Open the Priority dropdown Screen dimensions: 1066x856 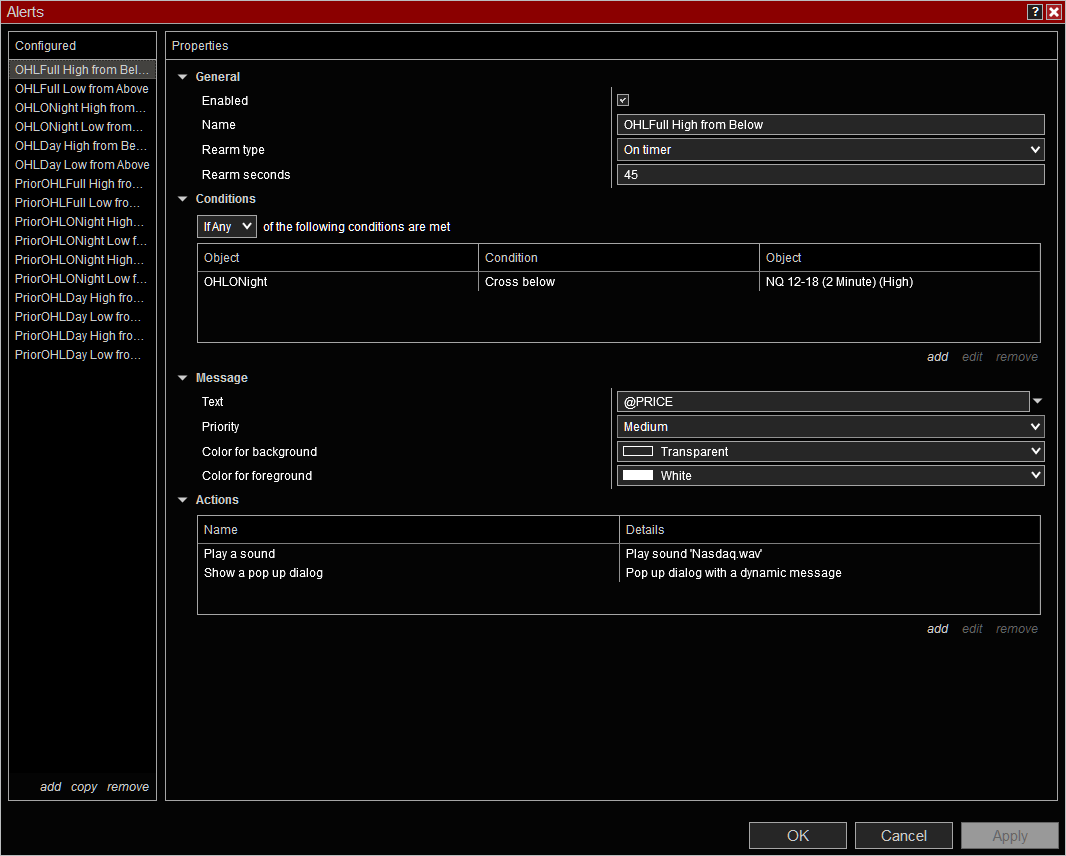830,427
